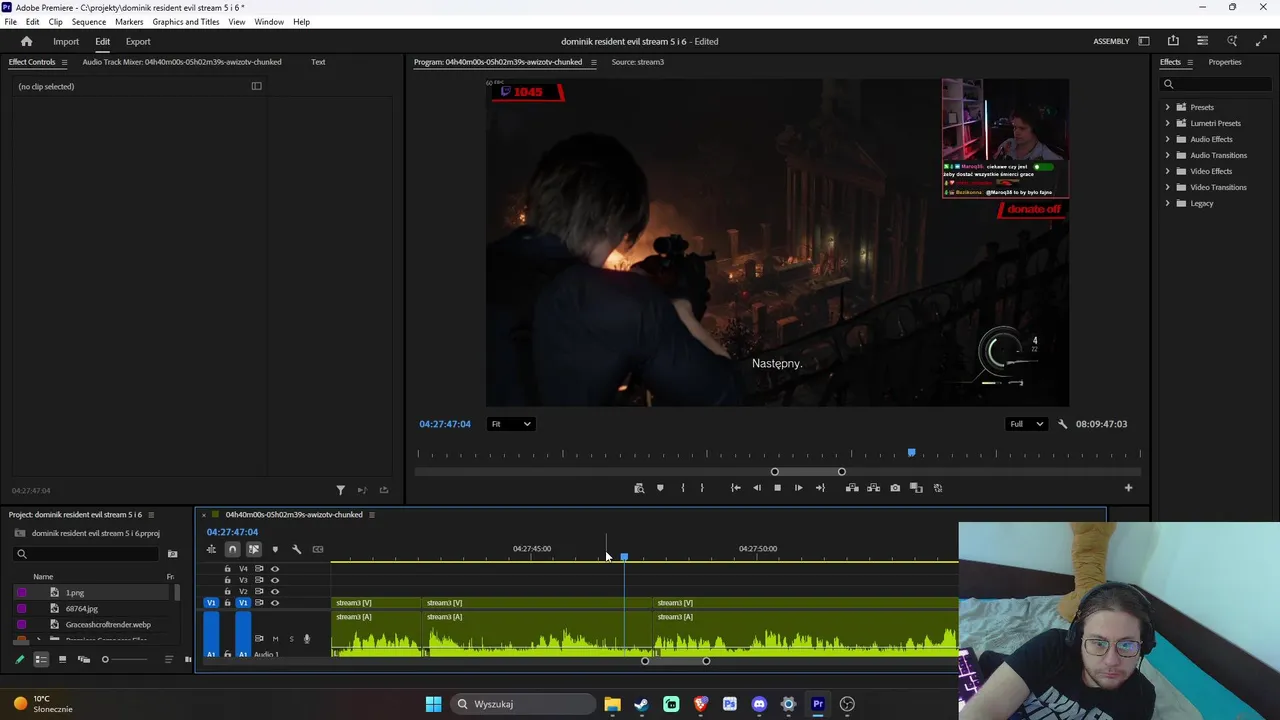Open Graphics and Titles menu
The height and width of the screenshot is (720, 1280).
point(186,21)
